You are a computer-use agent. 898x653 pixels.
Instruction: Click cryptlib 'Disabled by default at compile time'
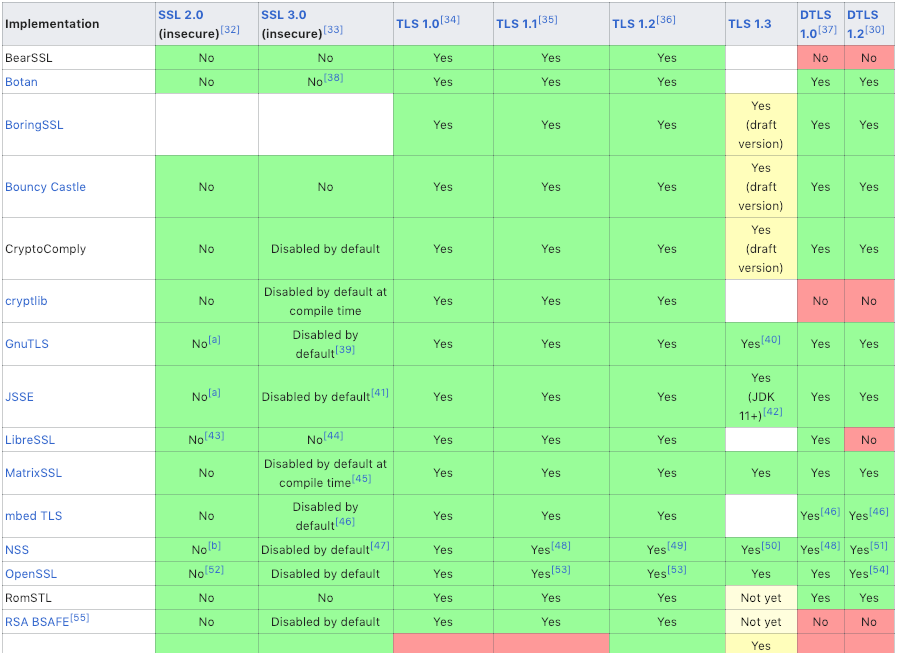[x=325, y=301]
